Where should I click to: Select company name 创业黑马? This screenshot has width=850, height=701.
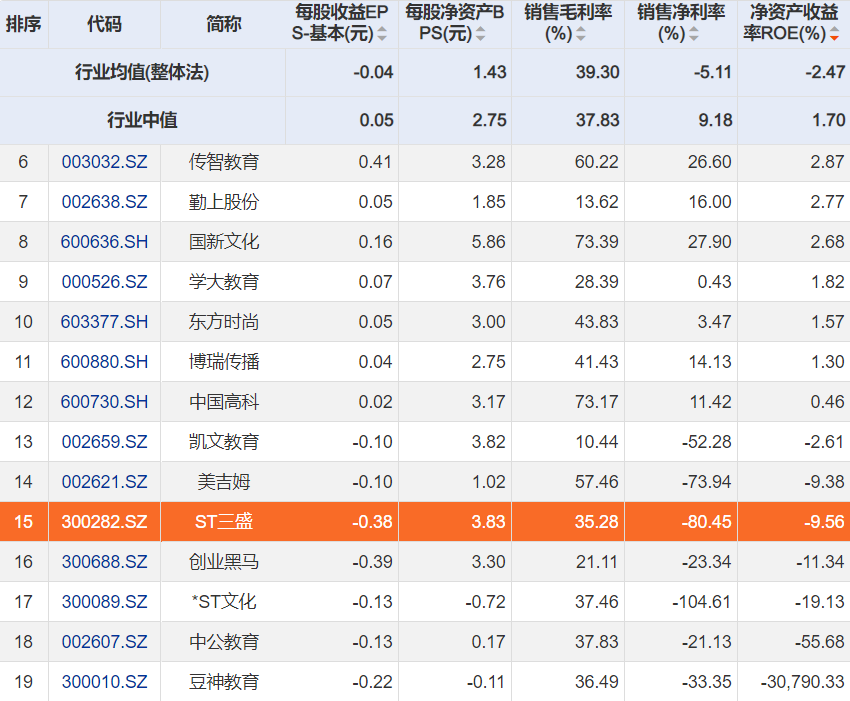pyautogui.click(x=224, y=562)
